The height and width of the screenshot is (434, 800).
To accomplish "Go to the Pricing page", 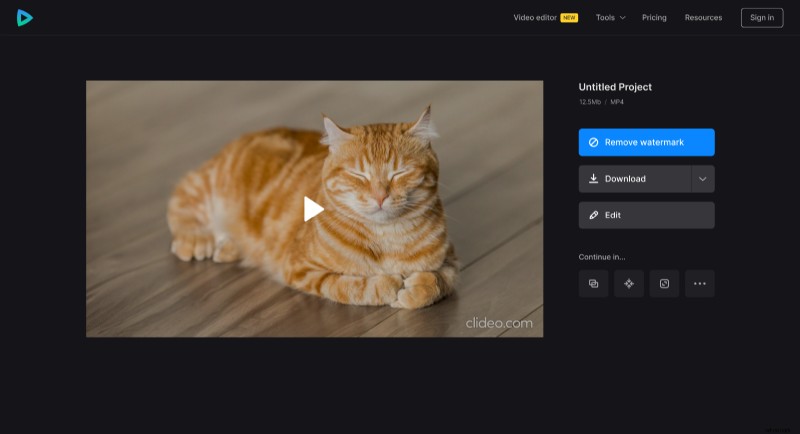I will coord(654,17).
